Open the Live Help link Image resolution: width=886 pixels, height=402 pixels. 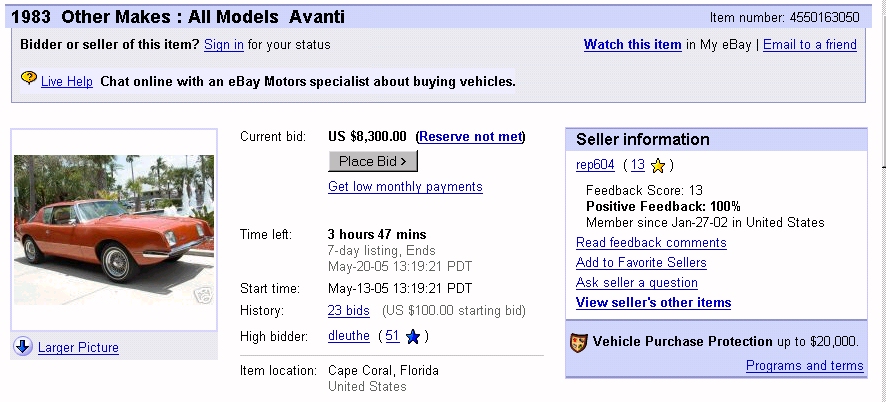click(67, 81)
